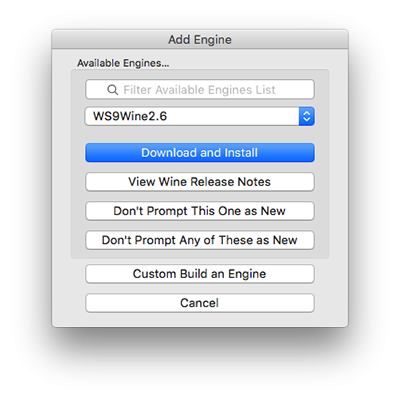
Task: Click the Available Engines... label
Action: click(x=123, y=63)
